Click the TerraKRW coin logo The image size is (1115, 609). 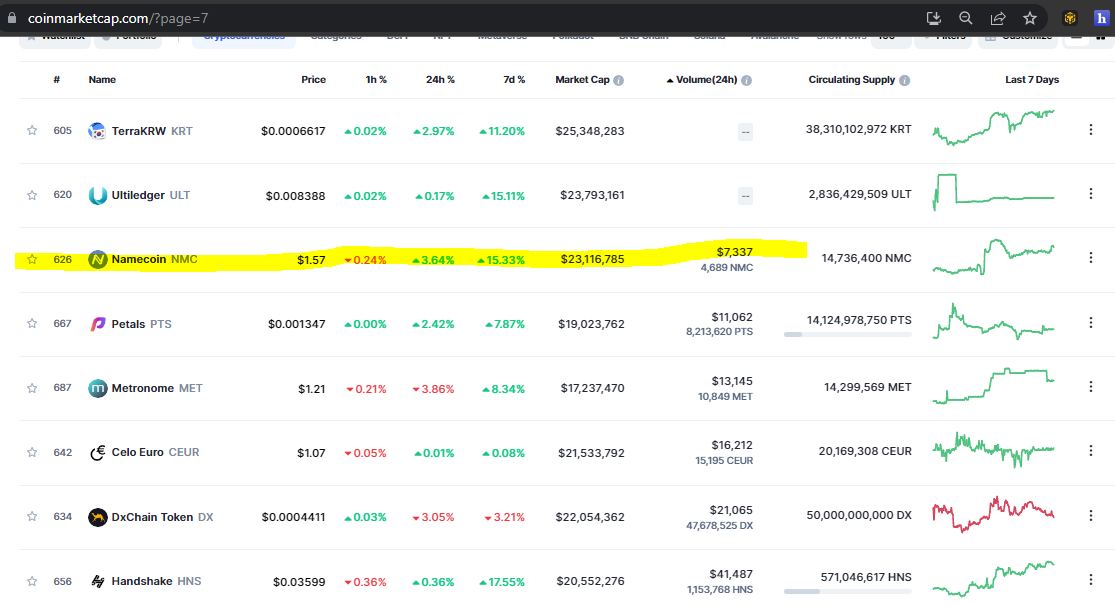97,131
